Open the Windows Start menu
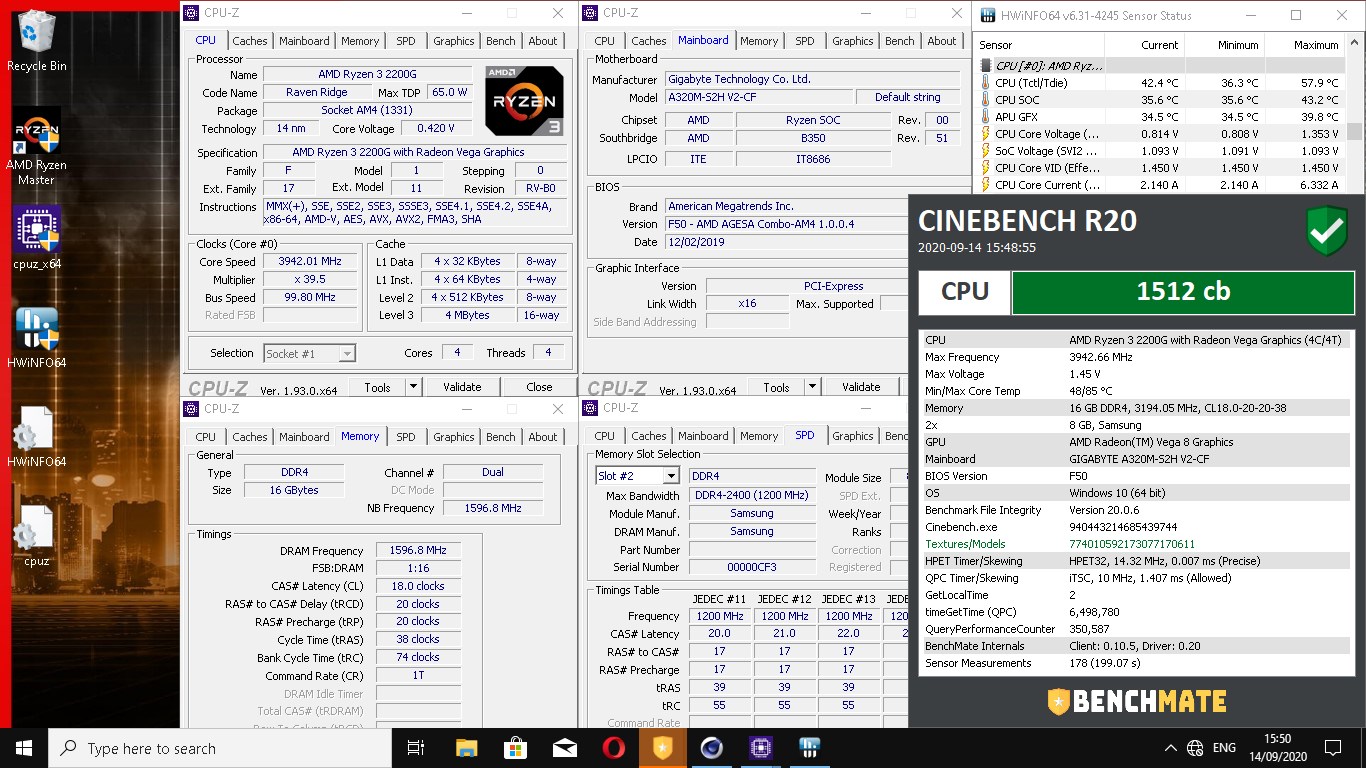 pos(24,748)
